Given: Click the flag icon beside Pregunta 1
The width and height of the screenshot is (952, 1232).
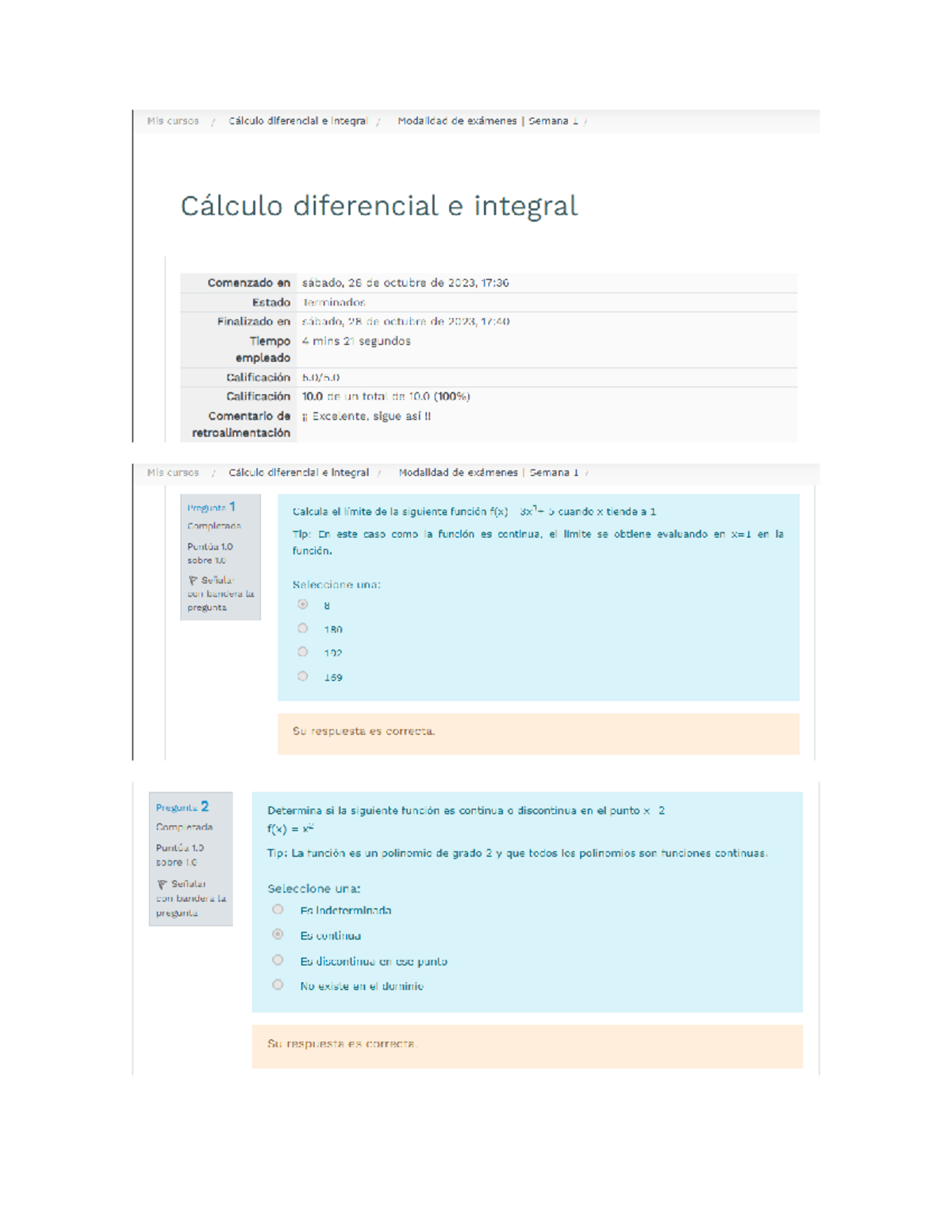Looking at the screenshot, I should (192, 581).
